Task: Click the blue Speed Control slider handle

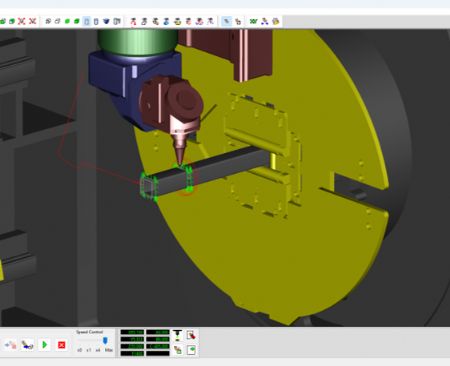Action: pos(105,341)
